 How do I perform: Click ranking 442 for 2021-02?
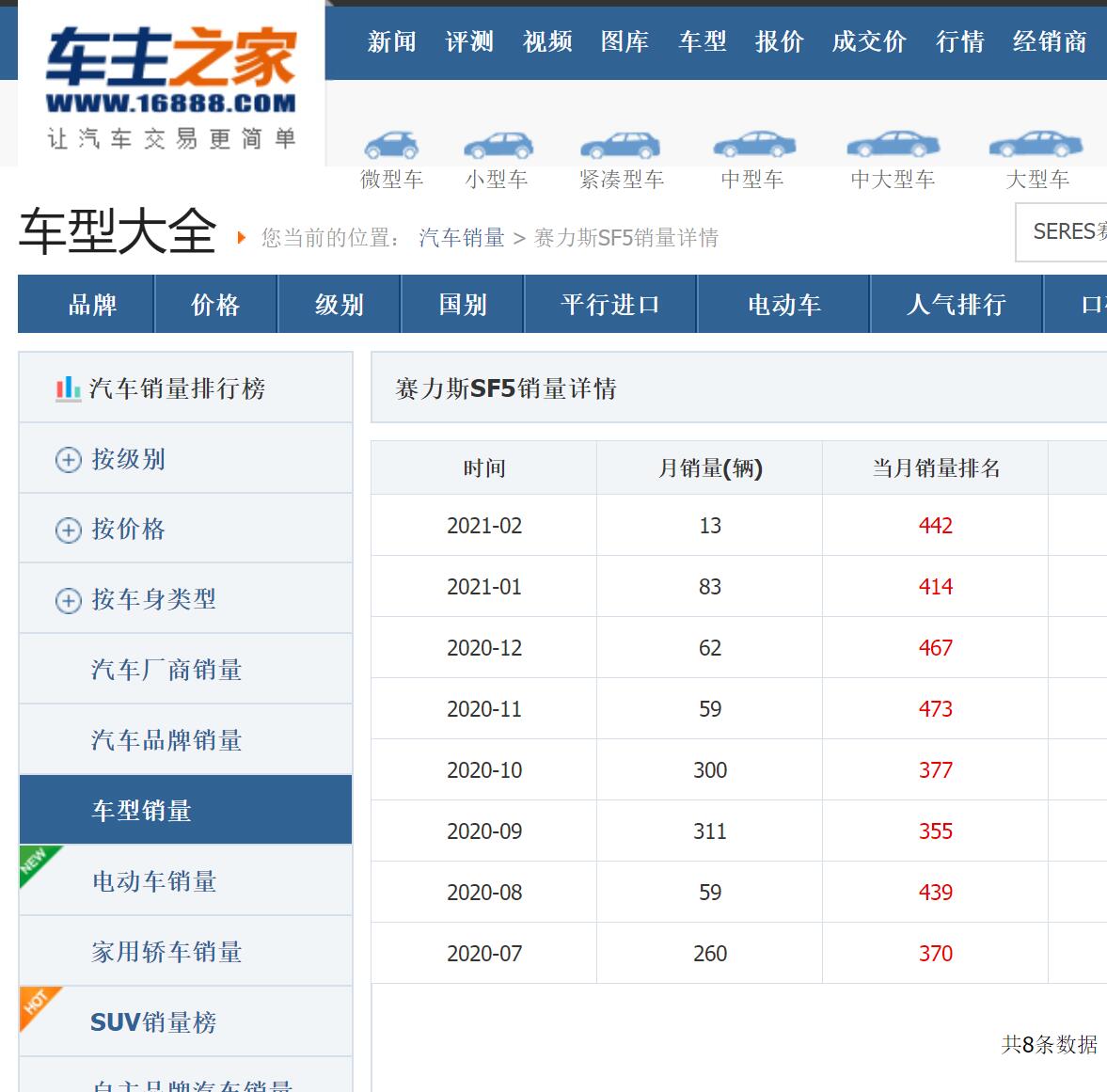(936, 525)
